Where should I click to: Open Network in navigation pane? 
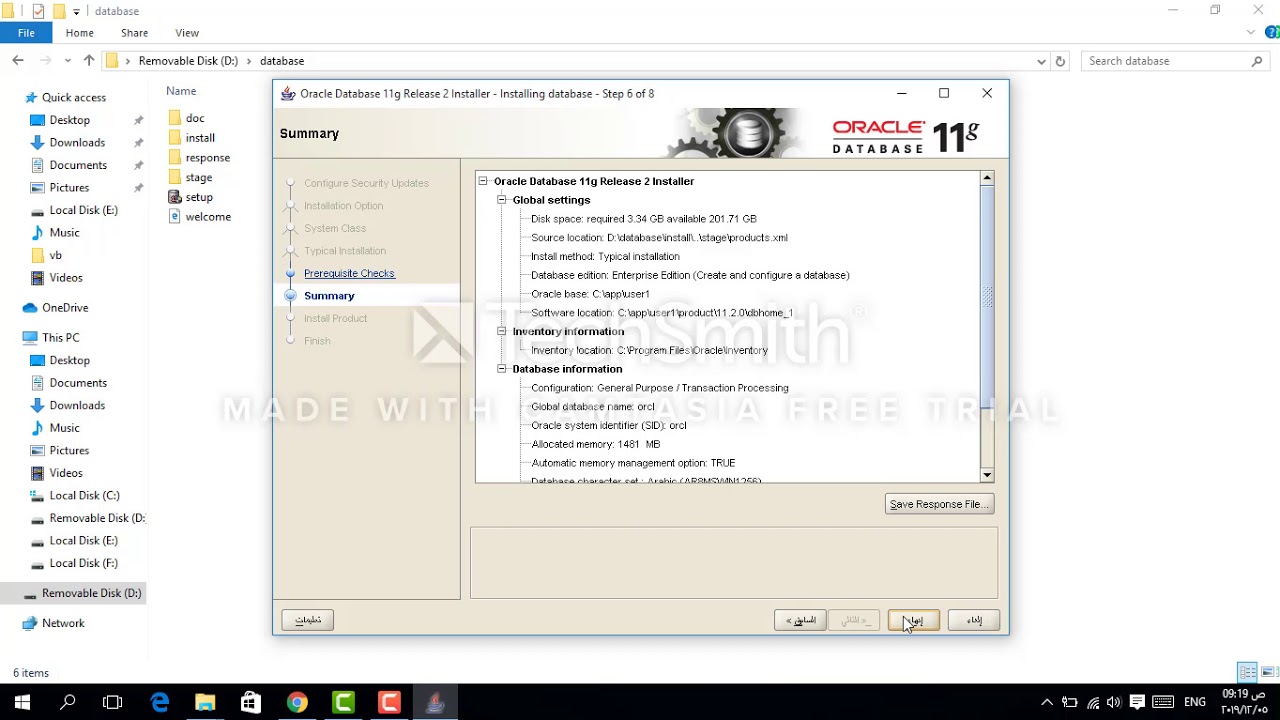pos(63,623)
